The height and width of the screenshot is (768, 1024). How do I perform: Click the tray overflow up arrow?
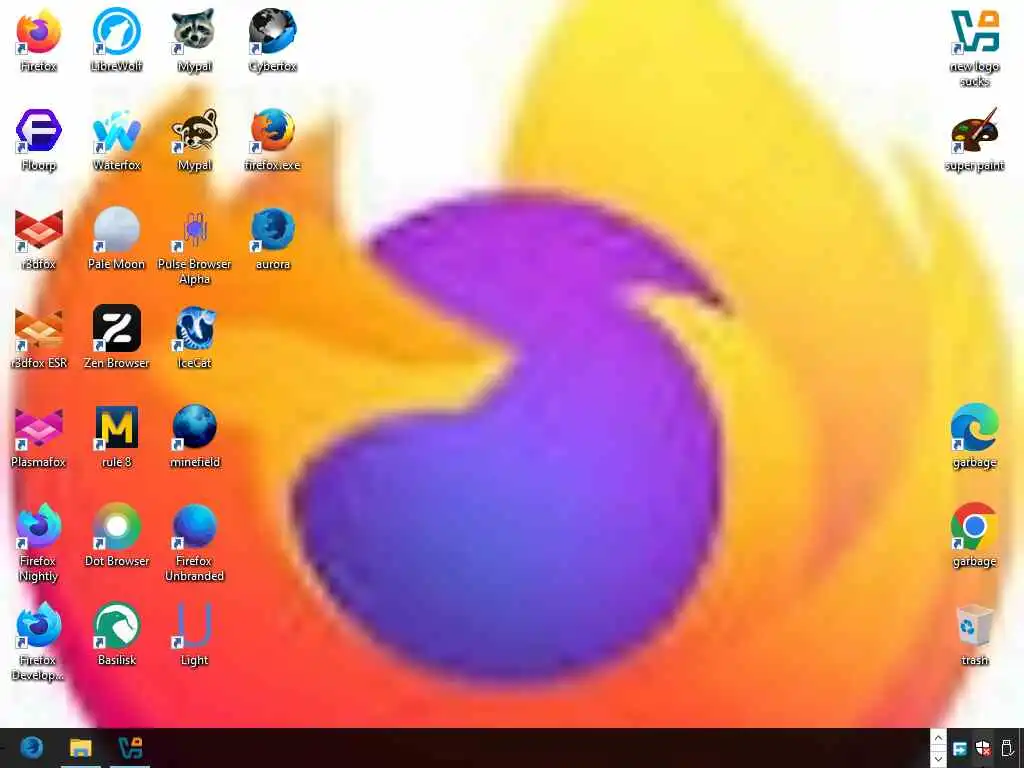coord(938,738)
